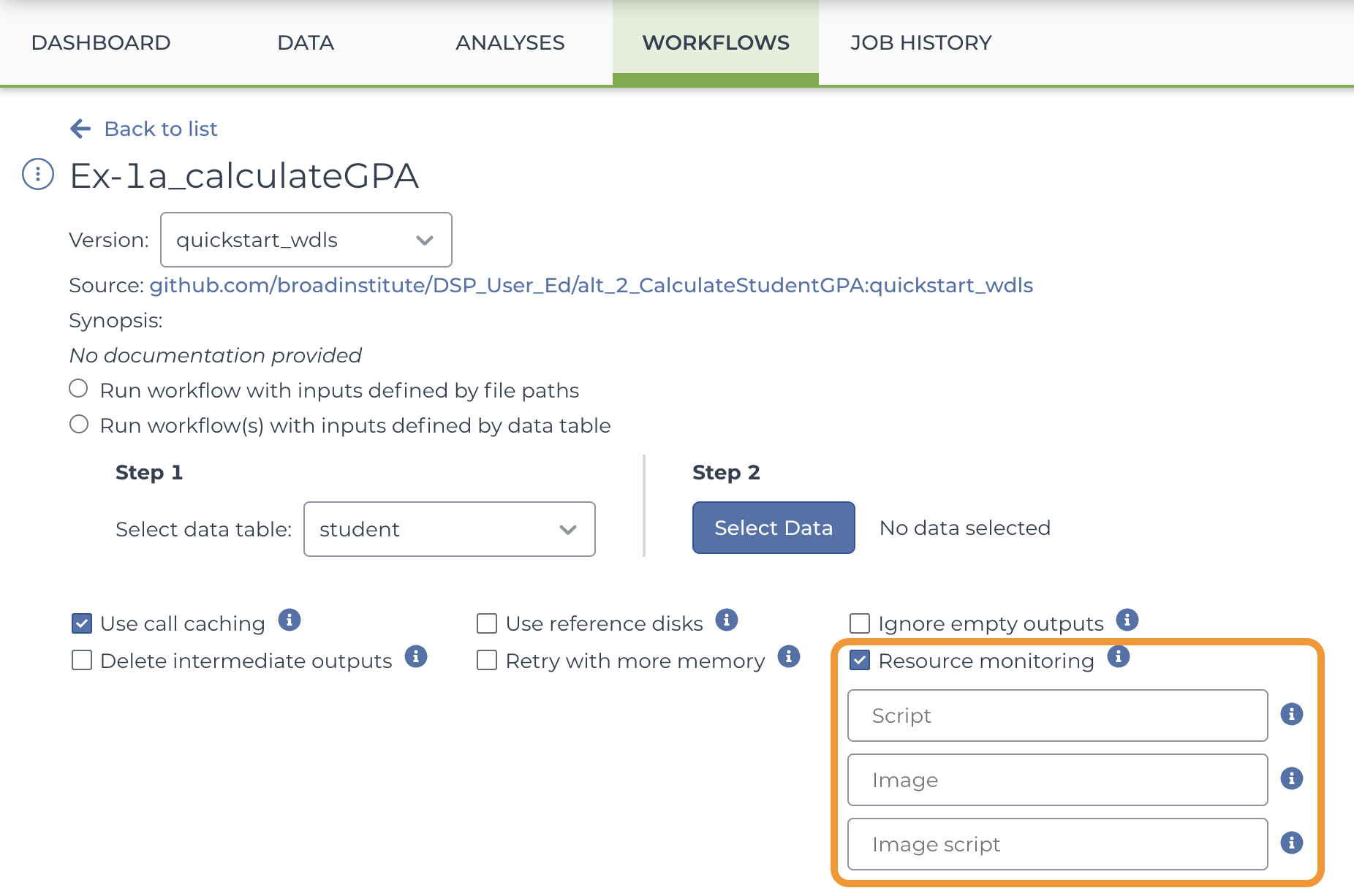The image size is (1354, 896).
Task: Show info for Use reference disks
Action: 727,620
